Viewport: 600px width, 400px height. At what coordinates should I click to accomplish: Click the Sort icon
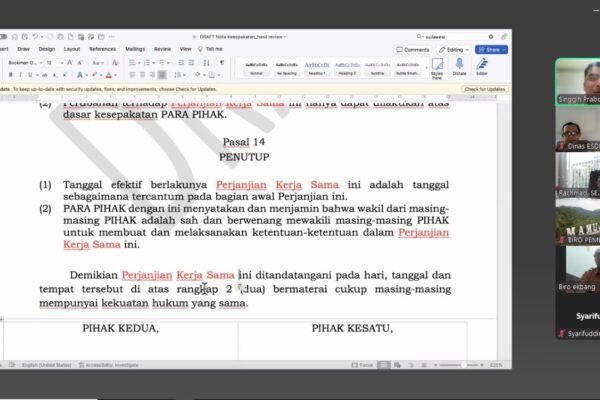[206, 62]
